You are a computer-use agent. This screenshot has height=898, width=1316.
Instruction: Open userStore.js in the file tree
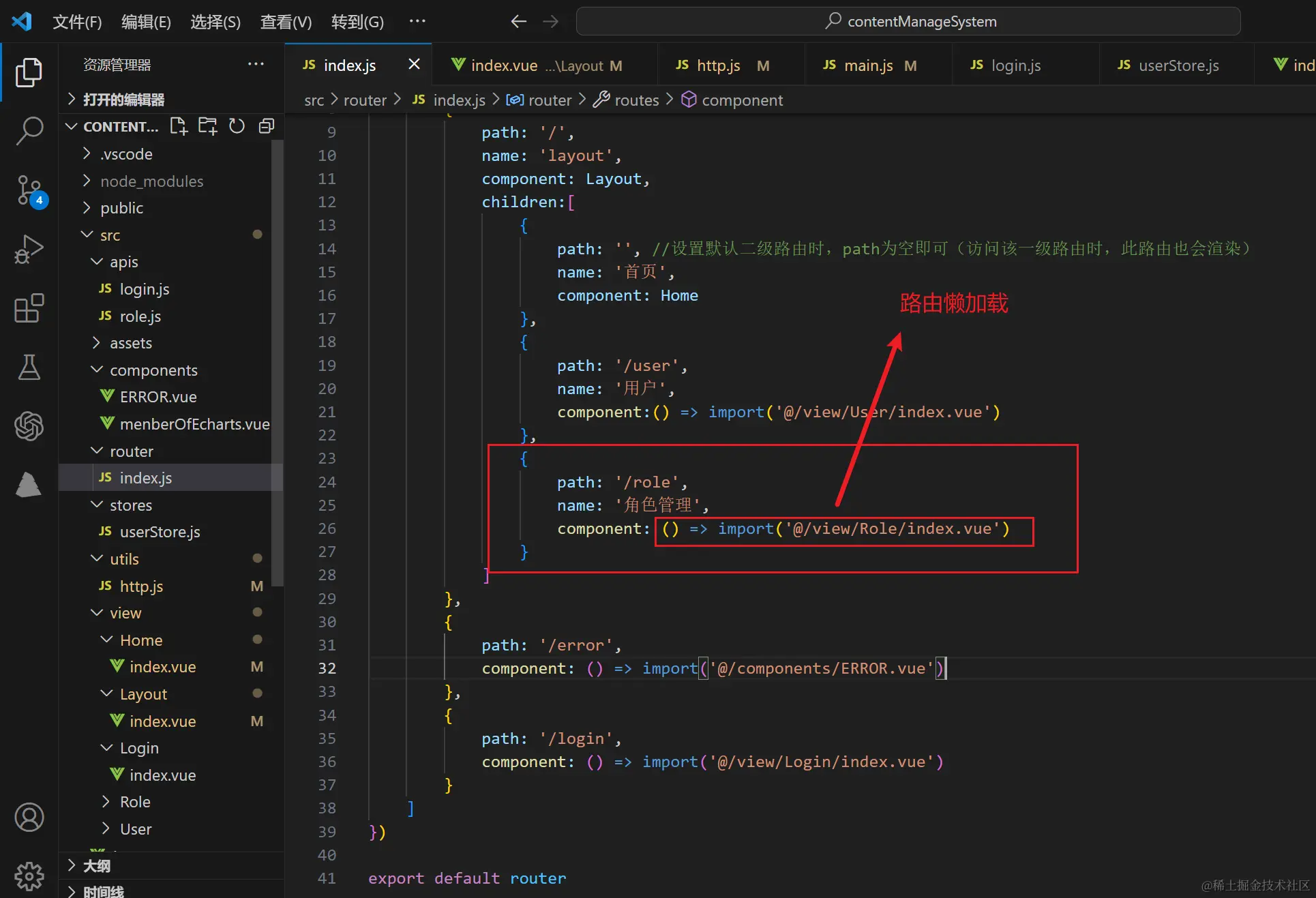[x=160, y=532]
